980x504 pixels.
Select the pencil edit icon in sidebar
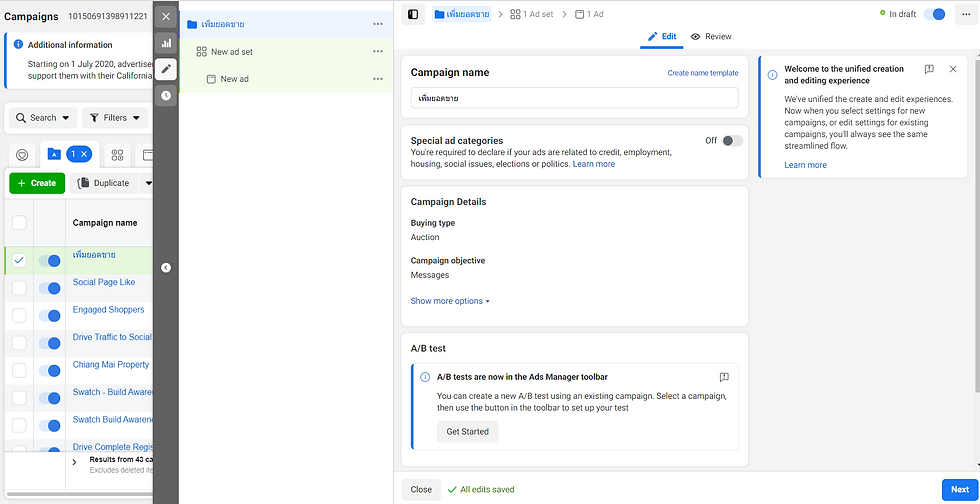click(x=166, y=69)
